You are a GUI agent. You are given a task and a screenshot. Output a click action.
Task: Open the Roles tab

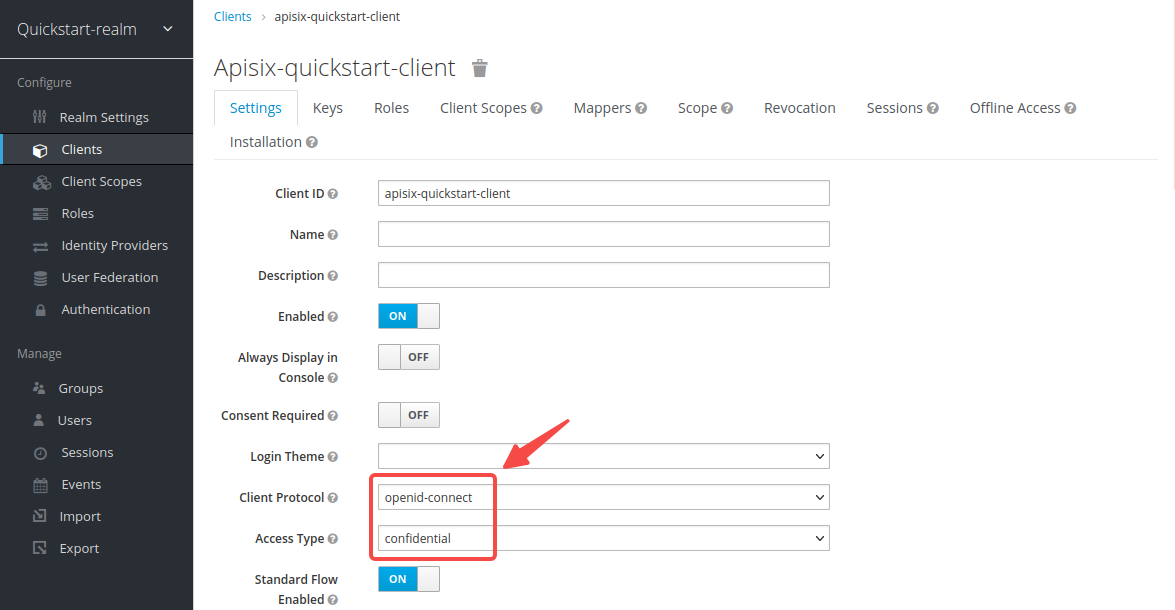point(391,108)
